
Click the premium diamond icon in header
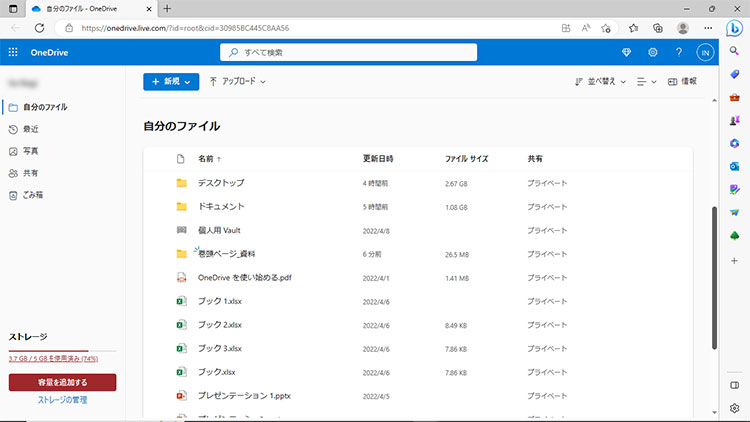(627, 52)
